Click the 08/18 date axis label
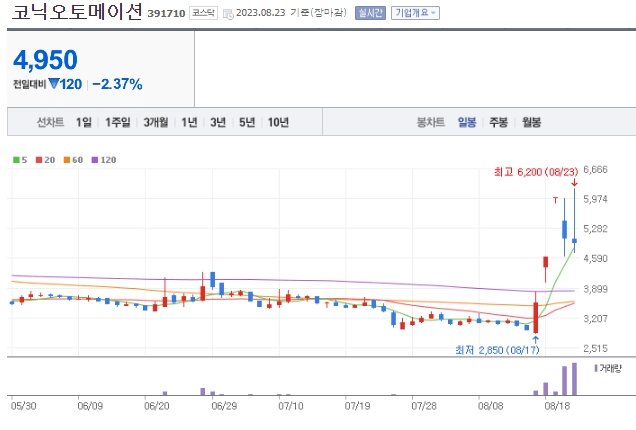This screenshot has height=430, width=636. [557, 406]
